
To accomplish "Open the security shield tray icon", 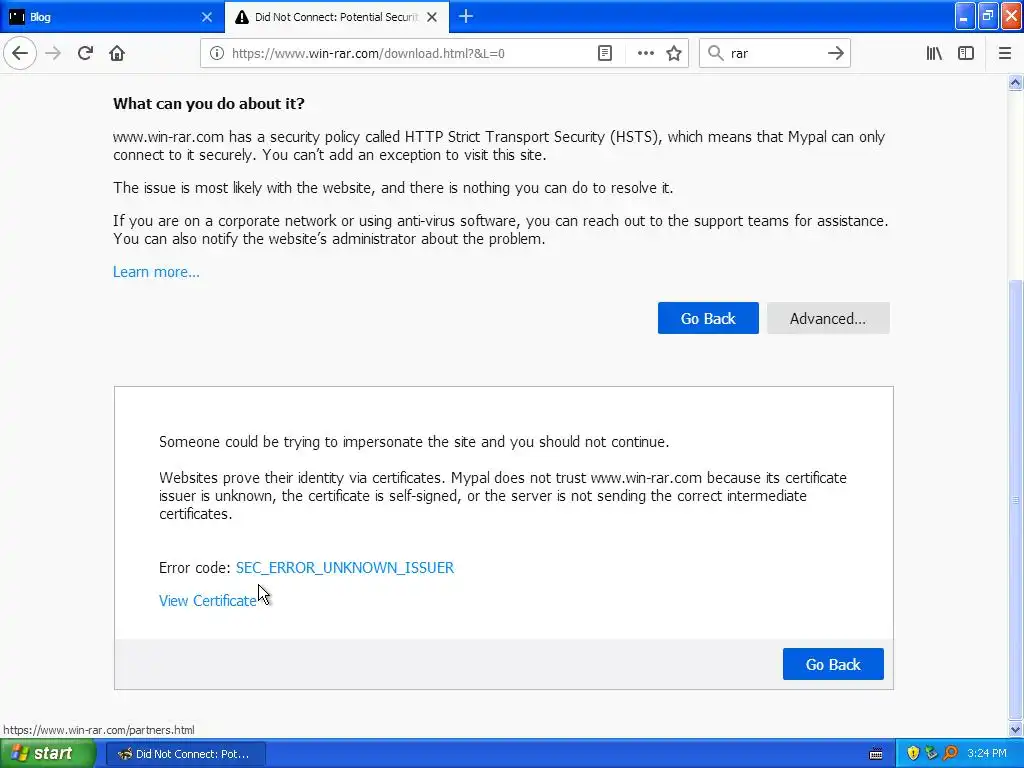I will click(x=913, y=754).
